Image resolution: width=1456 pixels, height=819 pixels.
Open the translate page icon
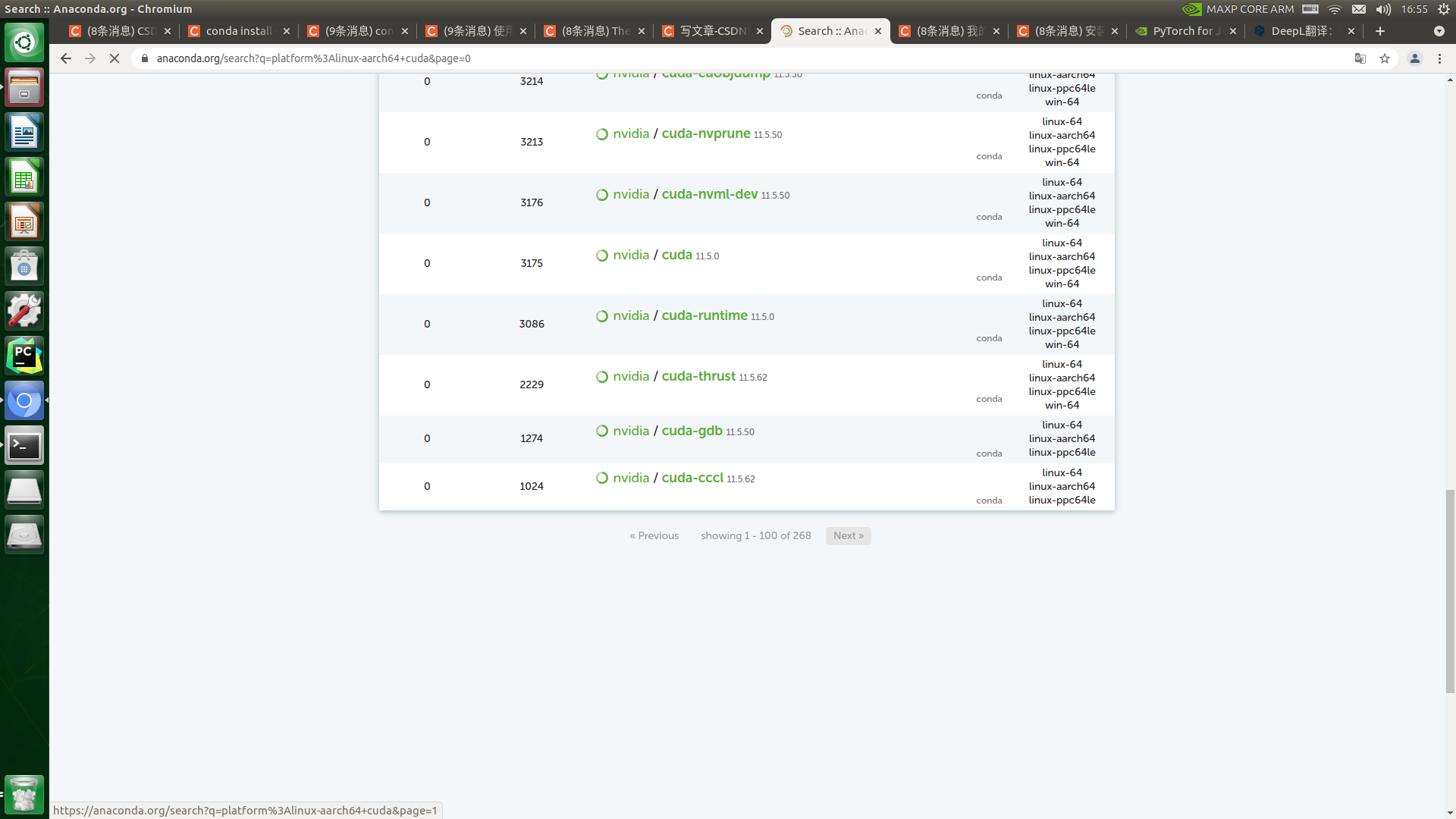(x=1360, y=58)
